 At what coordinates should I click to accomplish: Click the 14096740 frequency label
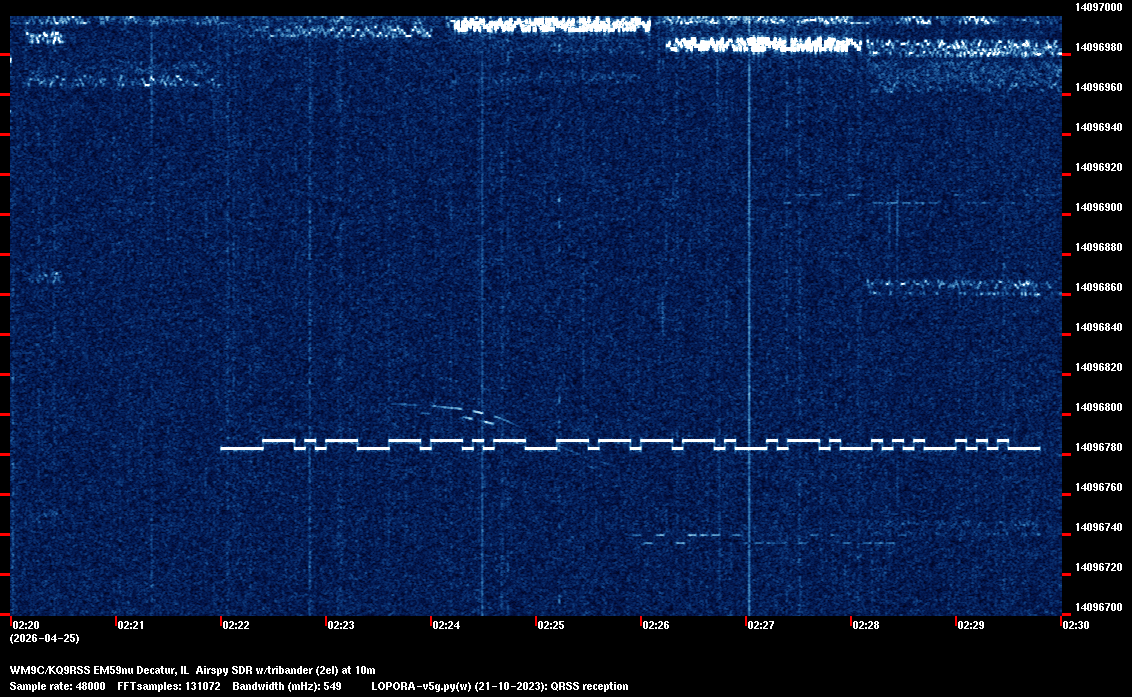coord(1099,527)
